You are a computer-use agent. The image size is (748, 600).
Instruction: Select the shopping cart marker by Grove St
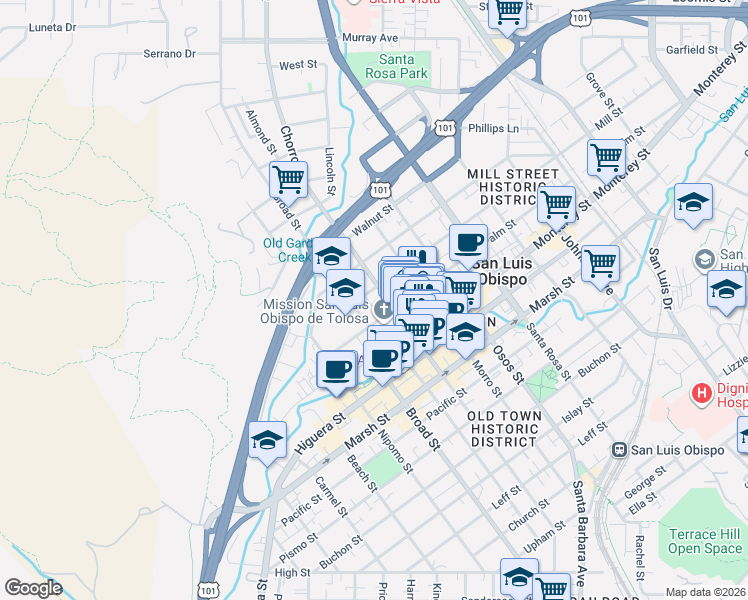click(606, 159)
